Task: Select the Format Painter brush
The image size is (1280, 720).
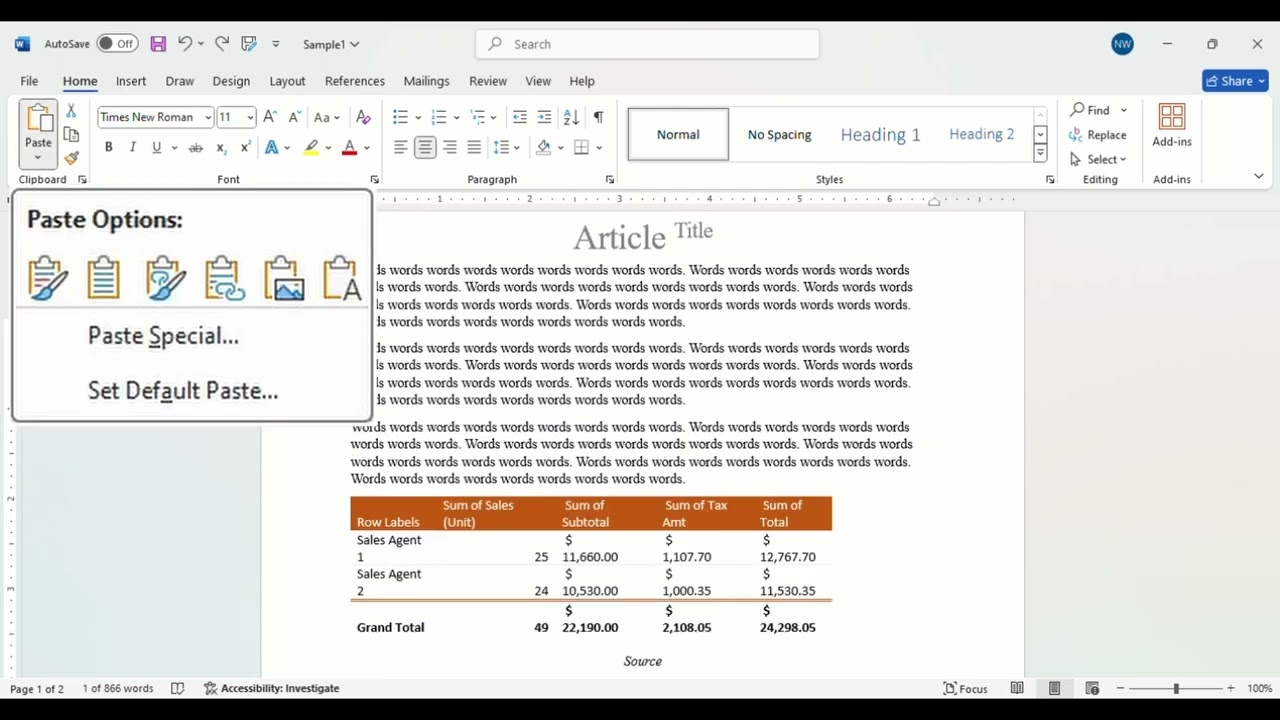Action: coord(71,158)
